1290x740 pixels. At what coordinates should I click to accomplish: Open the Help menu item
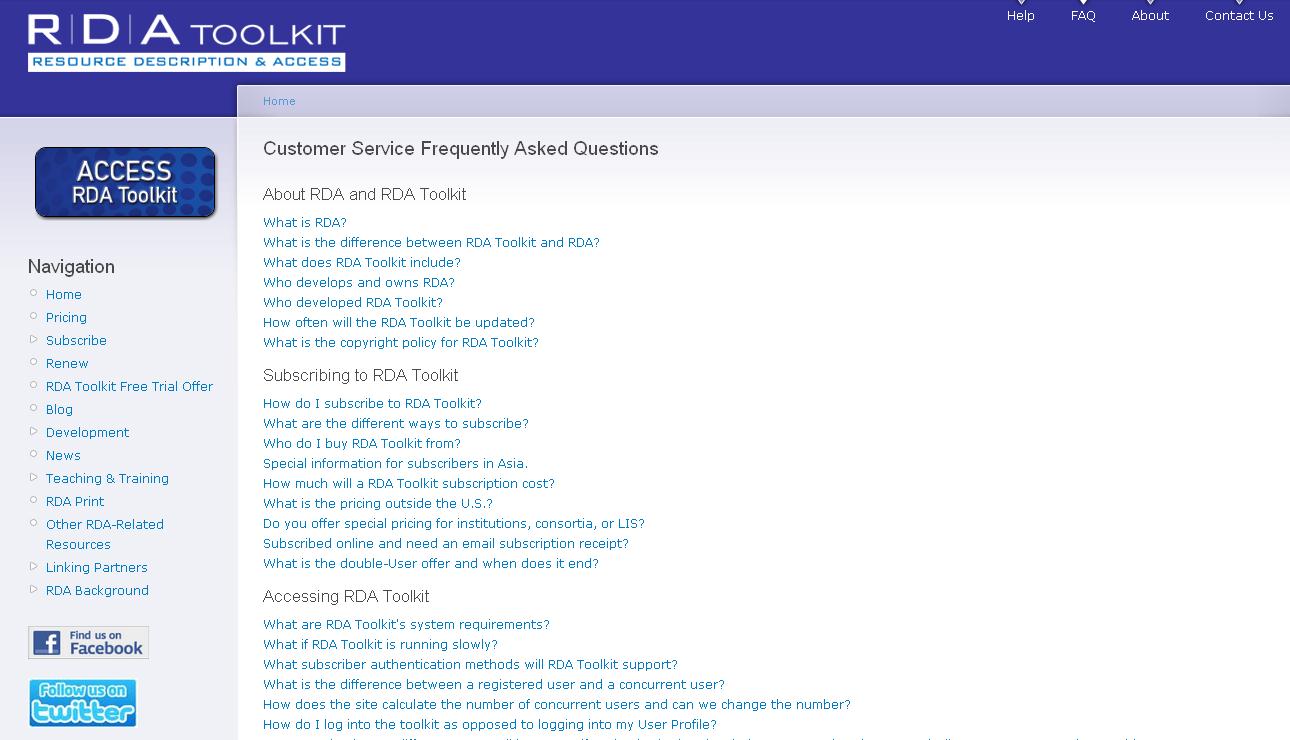click(x=1020, y=15)
